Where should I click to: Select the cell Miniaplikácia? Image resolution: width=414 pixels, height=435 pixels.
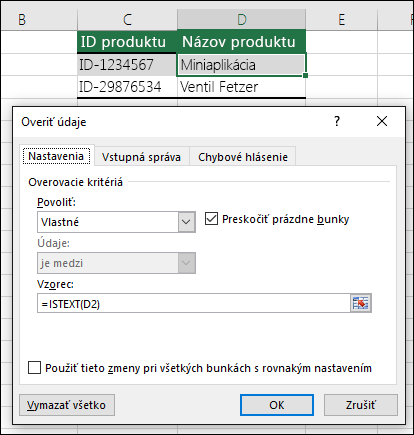pos(241,65)
